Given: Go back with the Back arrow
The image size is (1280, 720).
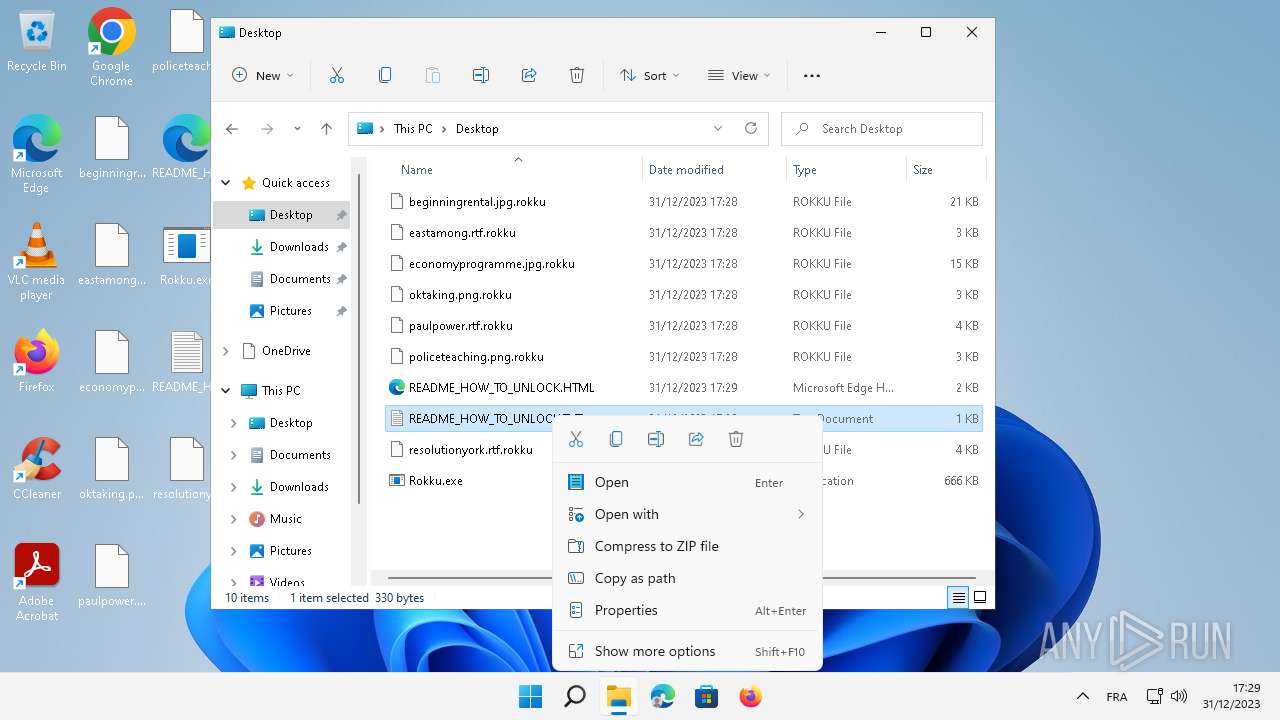Looking at the screenshot, I should click(x=232, y=129).
